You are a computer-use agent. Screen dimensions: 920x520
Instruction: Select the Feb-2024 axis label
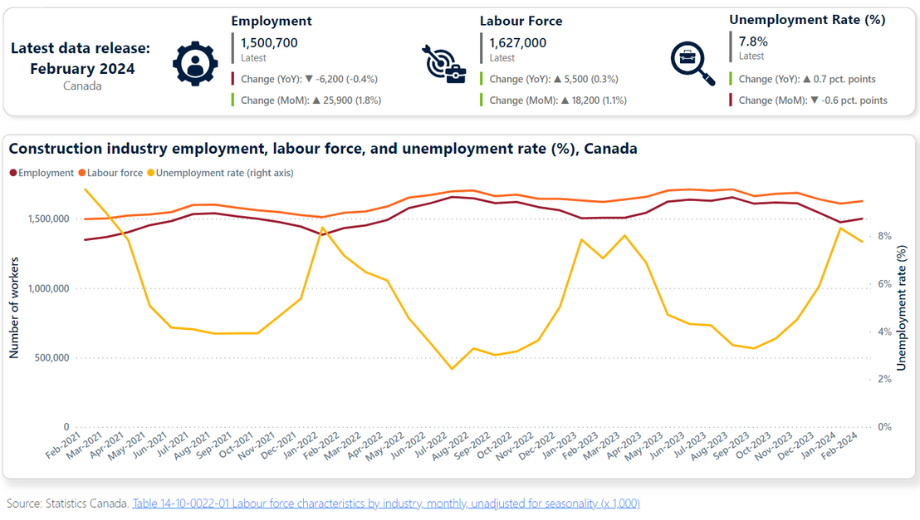pyautogui.click(x=840, y=446)
